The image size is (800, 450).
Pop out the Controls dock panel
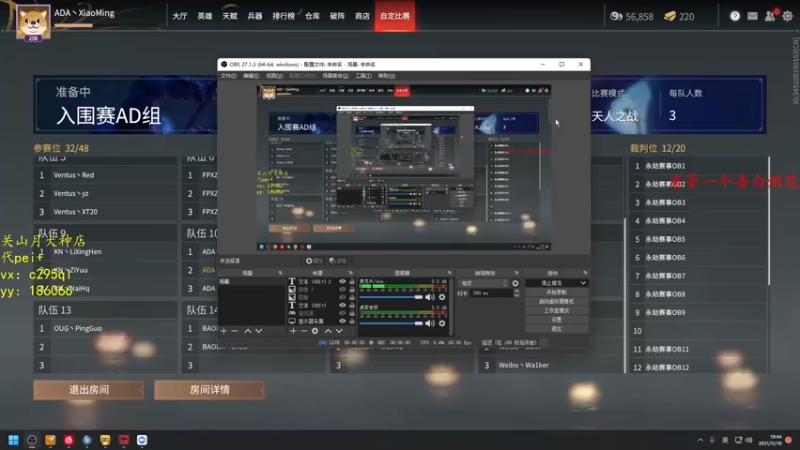pyautogui.click(x=585, y=273)
